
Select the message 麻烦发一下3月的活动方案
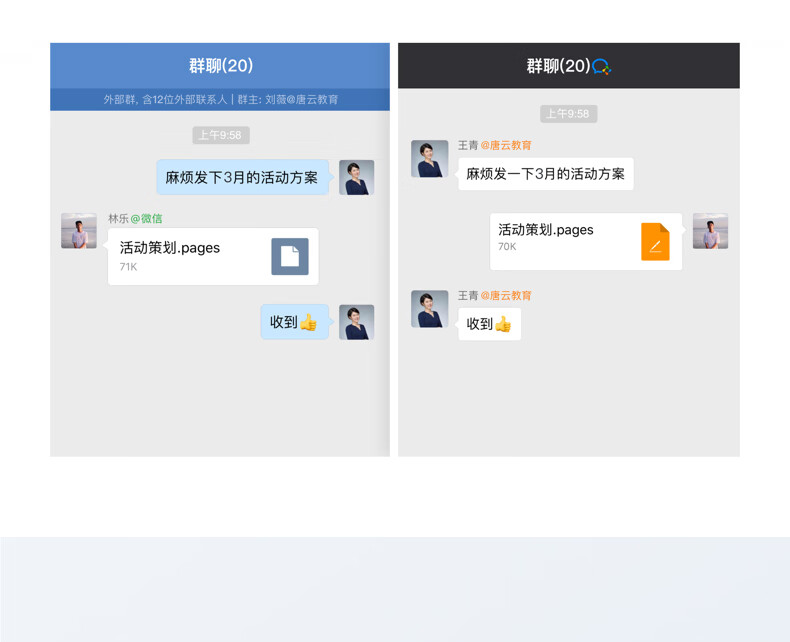(x=546, y=174)
